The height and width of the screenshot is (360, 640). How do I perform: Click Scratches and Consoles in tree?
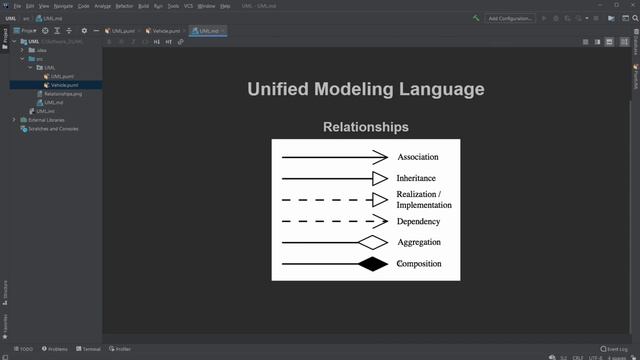pos(53,129)
